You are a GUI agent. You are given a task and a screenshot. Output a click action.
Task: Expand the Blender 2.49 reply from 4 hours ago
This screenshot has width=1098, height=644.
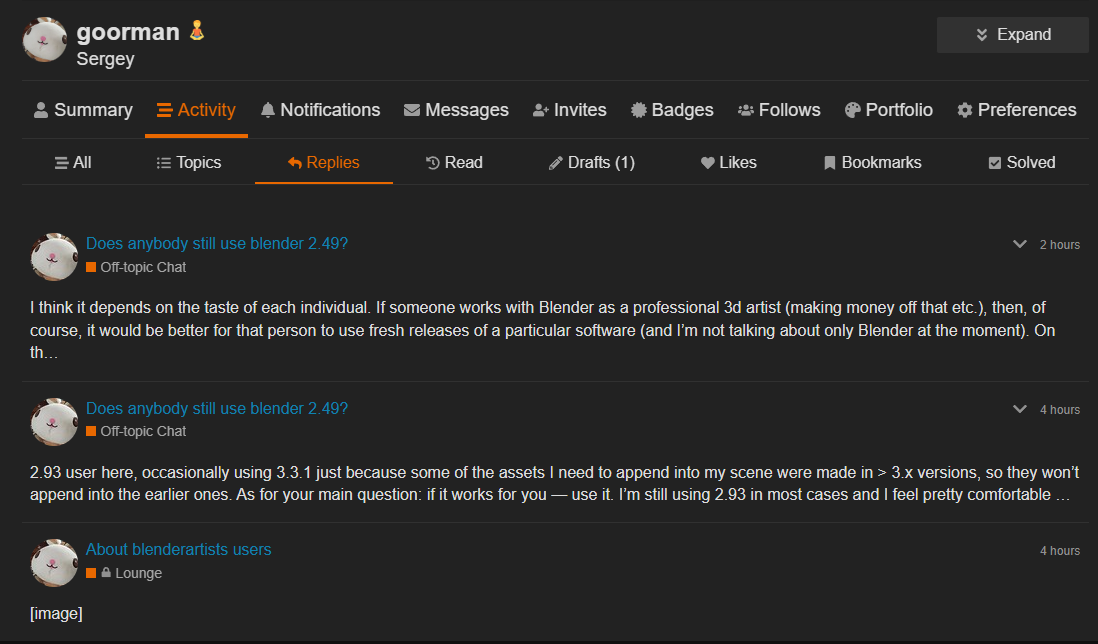pos(1020,410)
